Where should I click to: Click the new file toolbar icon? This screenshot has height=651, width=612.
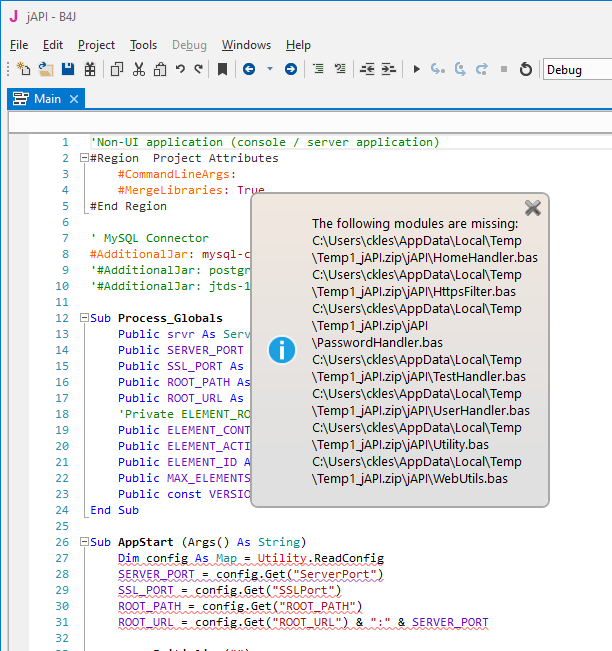(23, 69)
